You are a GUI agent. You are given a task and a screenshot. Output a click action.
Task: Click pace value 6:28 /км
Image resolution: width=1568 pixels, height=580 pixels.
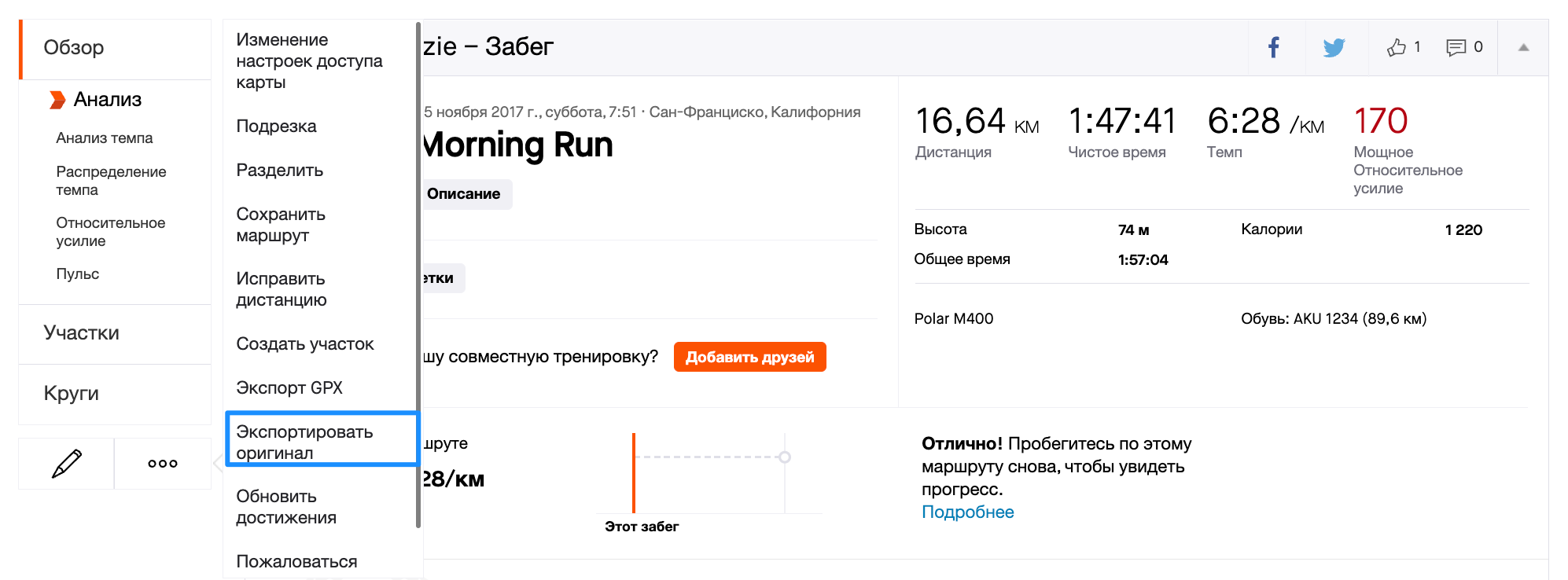[x=1265, y=122]
